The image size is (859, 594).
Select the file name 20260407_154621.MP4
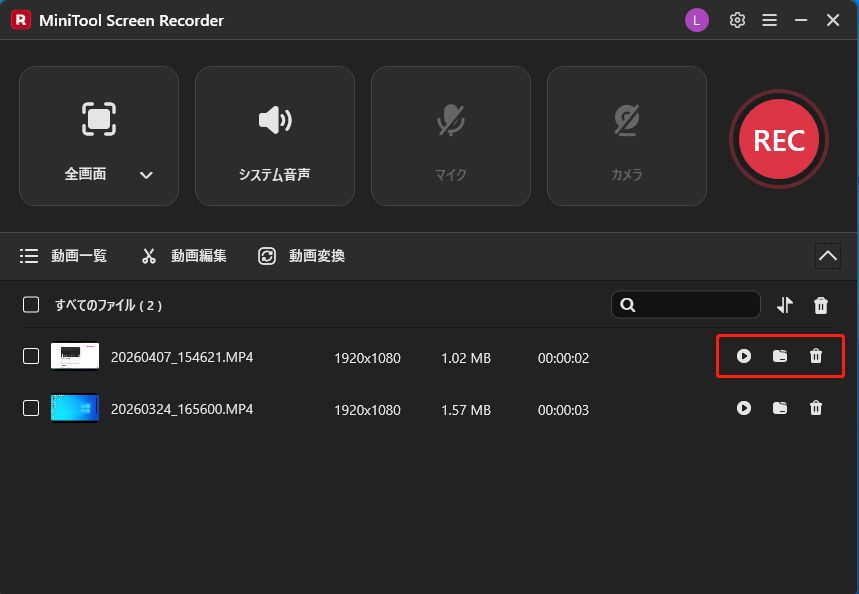(x=182, y=357)
